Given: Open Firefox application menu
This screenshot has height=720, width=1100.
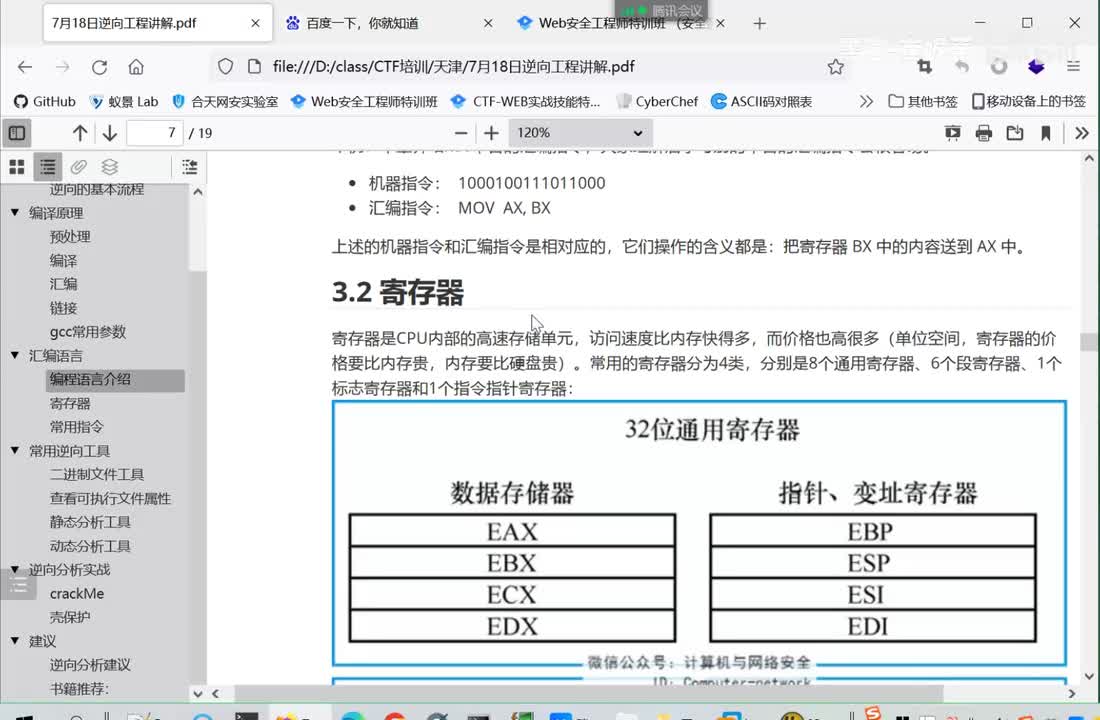Looking at the screenshot, I should 1073,67.
